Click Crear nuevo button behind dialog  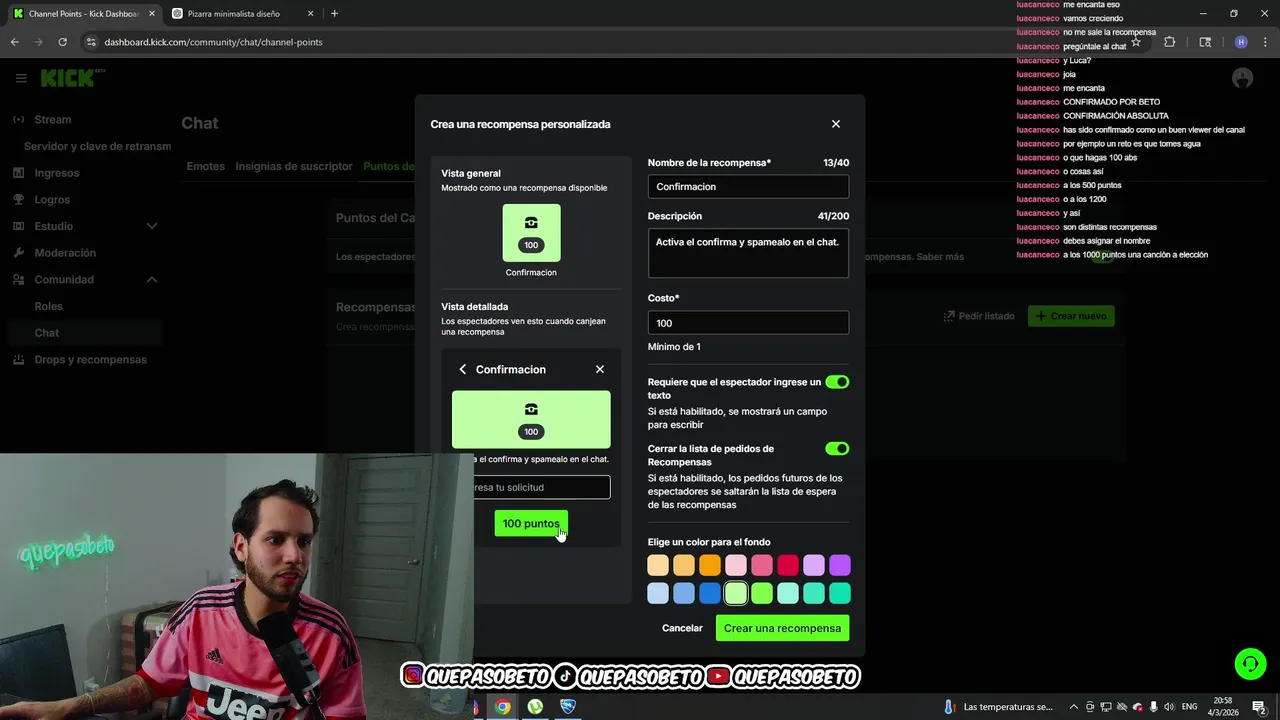[1071, 316]
